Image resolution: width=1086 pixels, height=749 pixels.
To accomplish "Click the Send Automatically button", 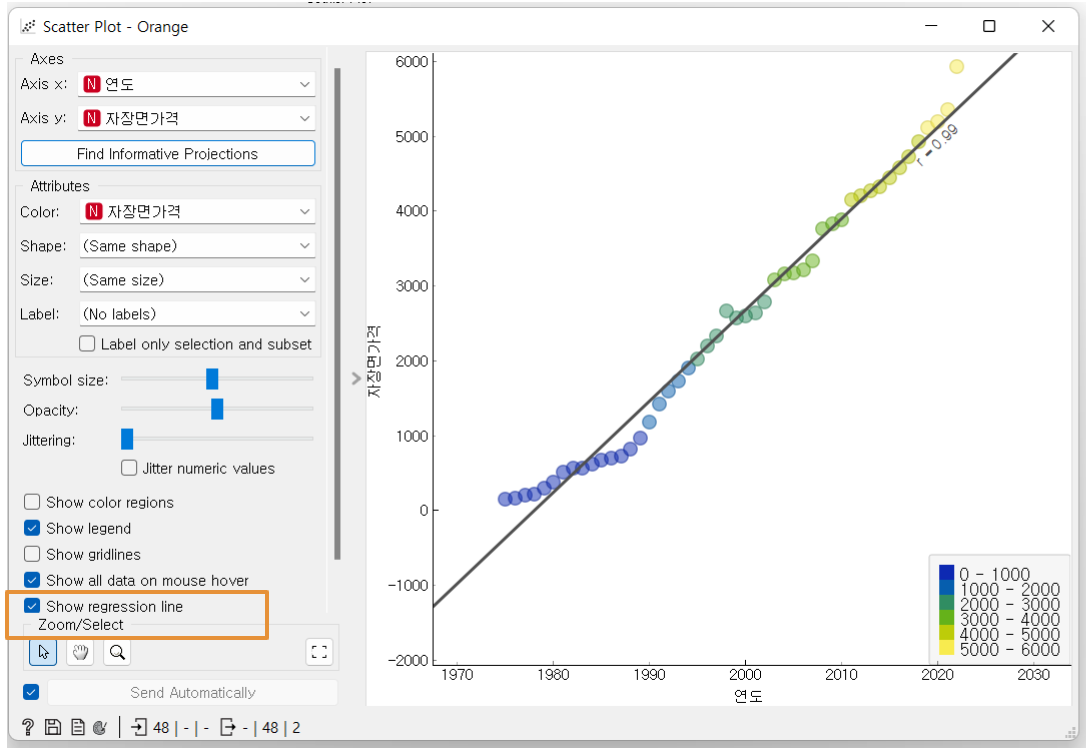I will 193,692.
